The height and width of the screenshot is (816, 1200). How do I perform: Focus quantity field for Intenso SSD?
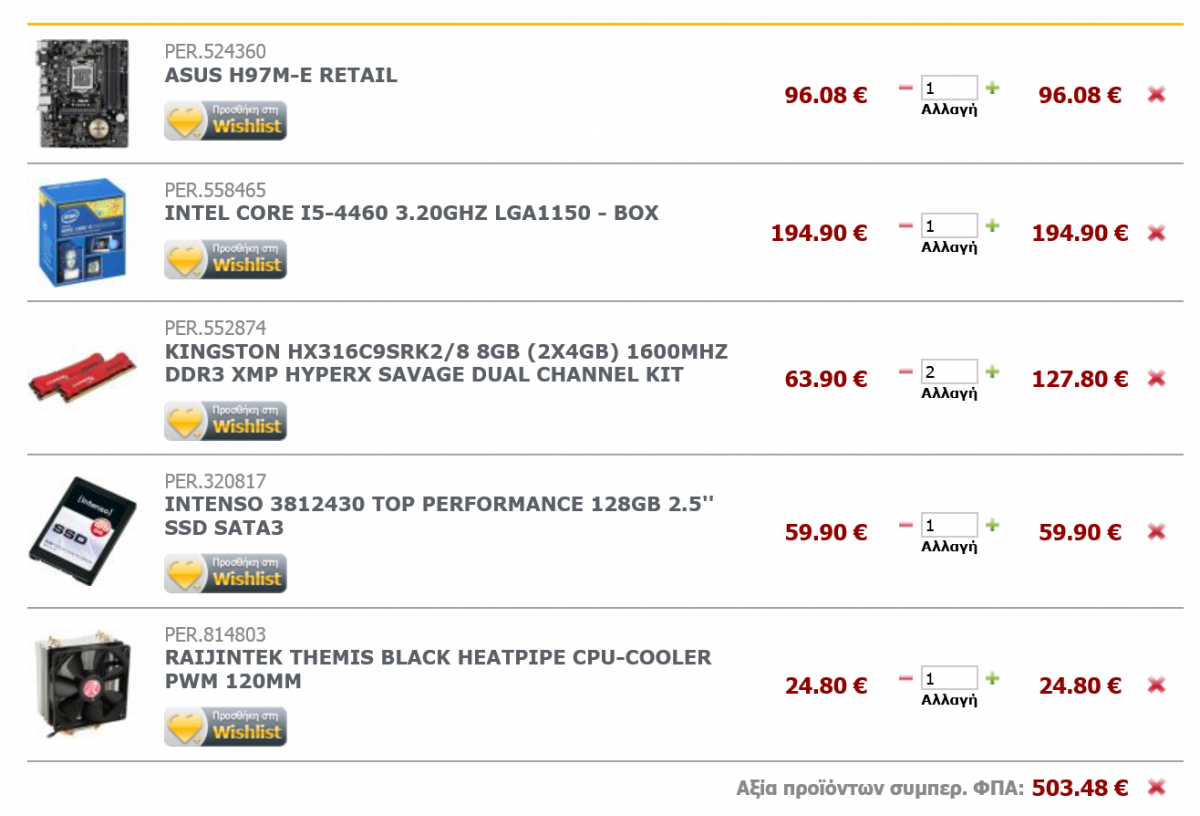coord(949,525)
